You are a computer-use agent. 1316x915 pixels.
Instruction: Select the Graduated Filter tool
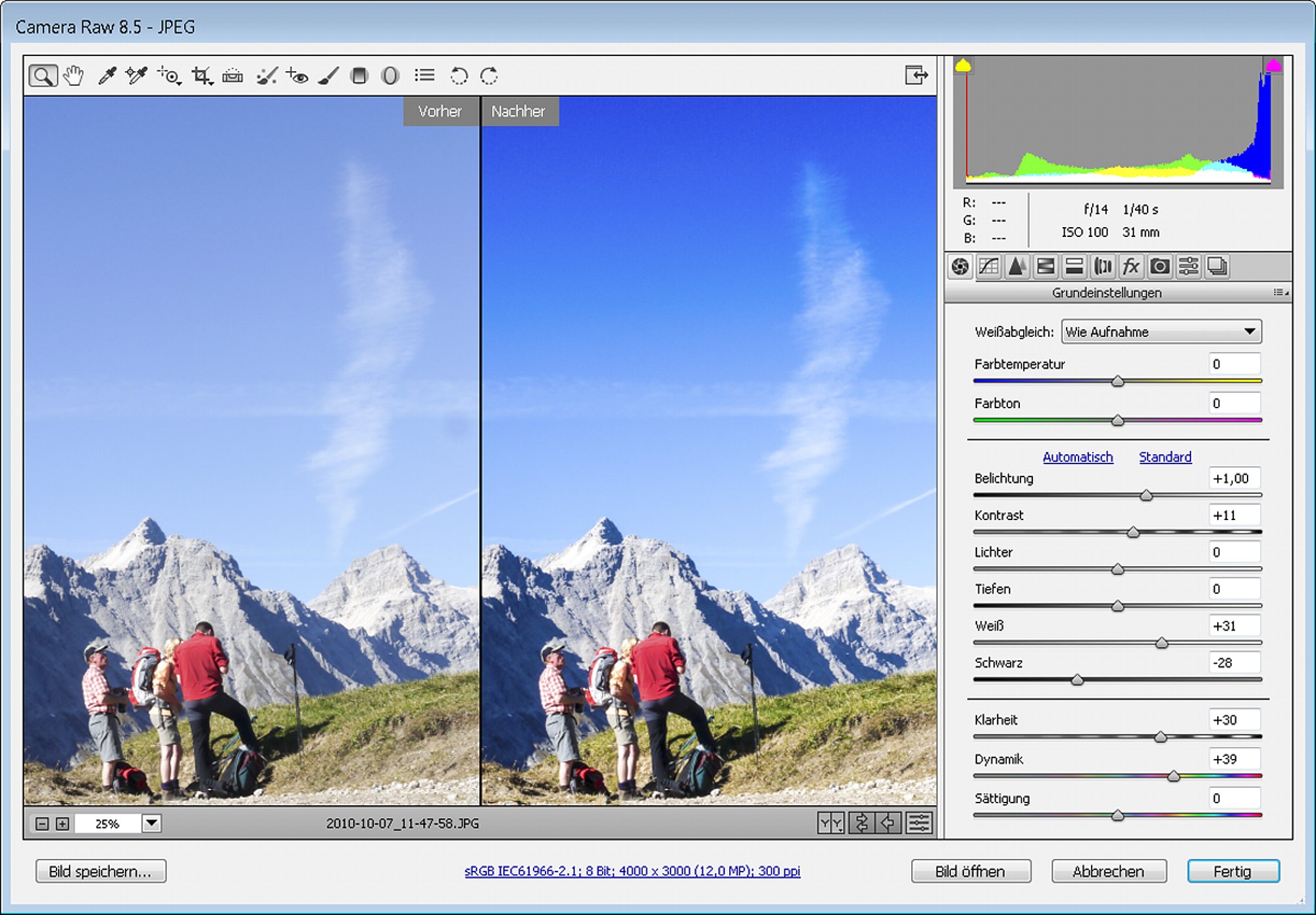[359, 76]
